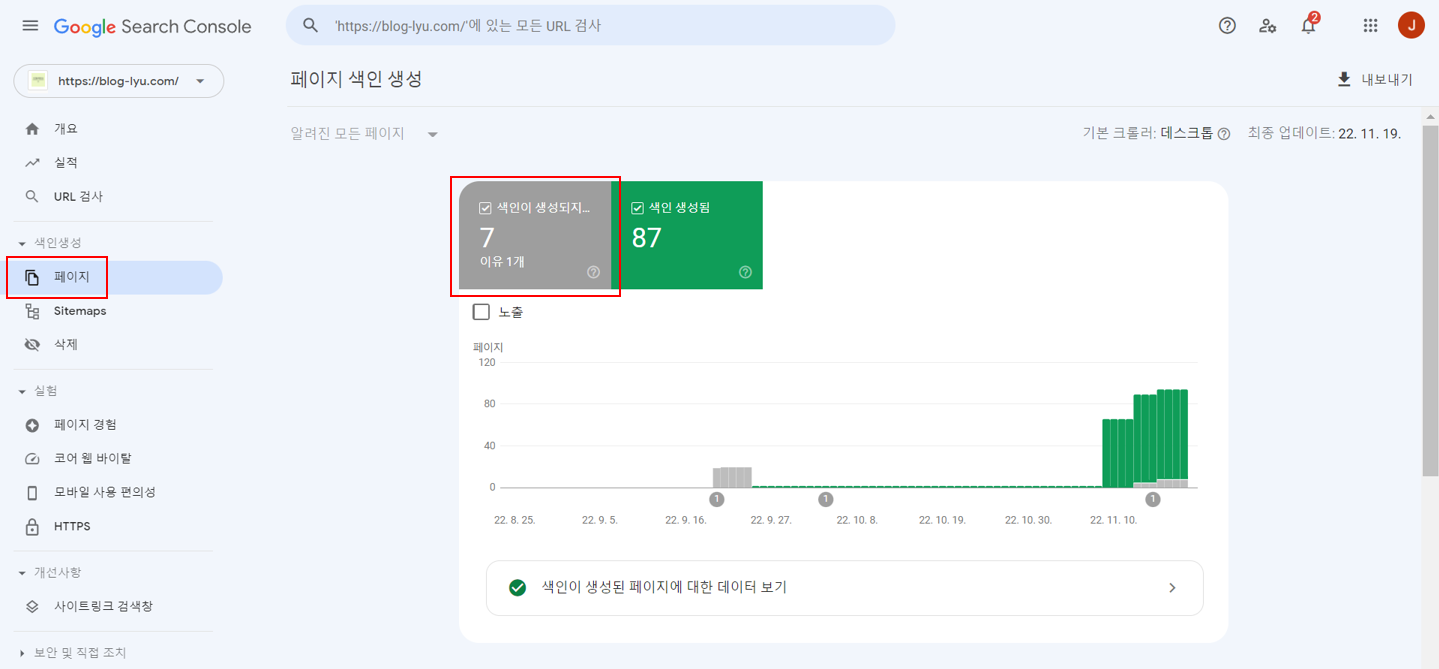Image resolution: width=1439 pixels, height=669 pixels.
Task: Open the profile avatar menu
Action: (1410, 26)
